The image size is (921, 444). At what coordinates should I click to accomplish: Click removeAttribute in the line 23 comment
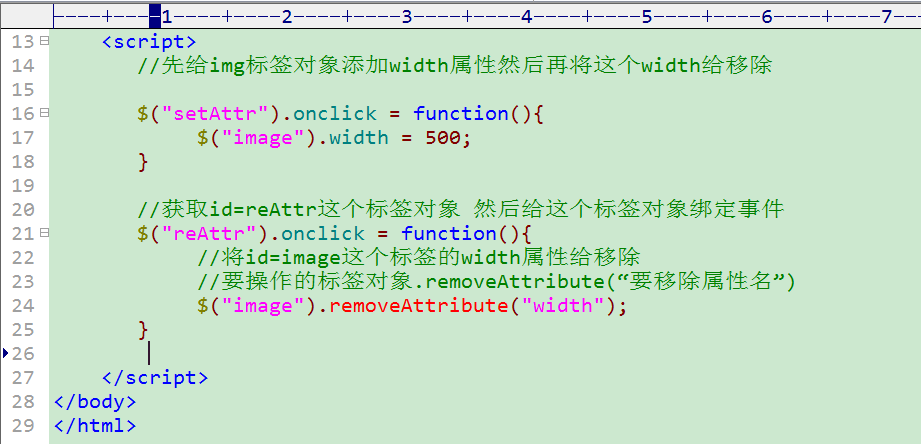click(x=515, y=282)
